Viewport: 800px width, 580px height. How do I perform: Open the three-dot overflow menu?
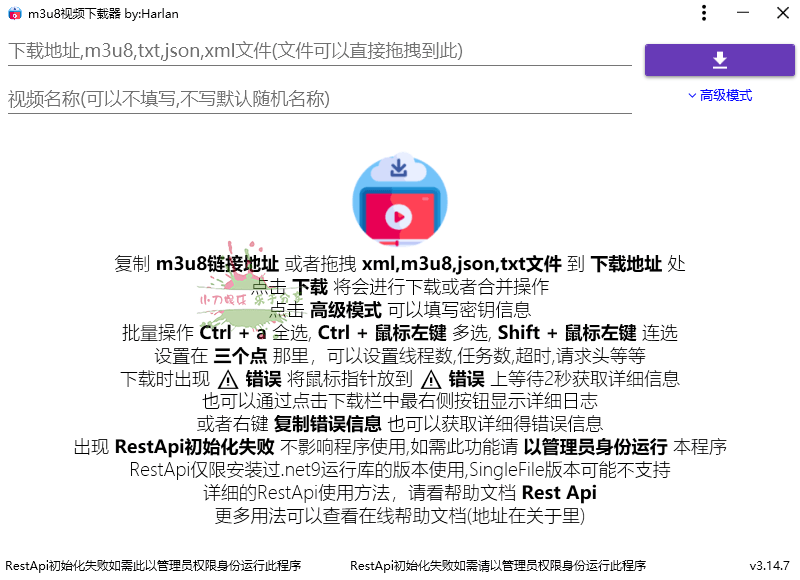tap(704, 14)
